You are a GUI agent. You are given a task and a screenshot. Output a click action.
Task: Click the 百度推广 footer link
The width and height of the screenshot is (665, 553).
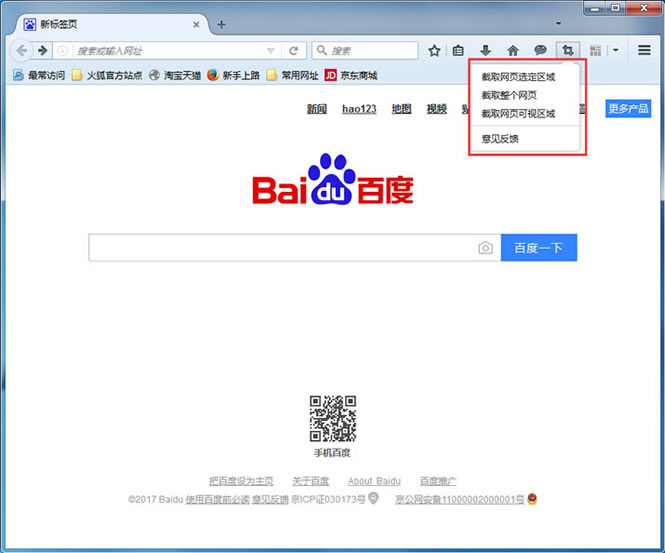tap(438, 481)
